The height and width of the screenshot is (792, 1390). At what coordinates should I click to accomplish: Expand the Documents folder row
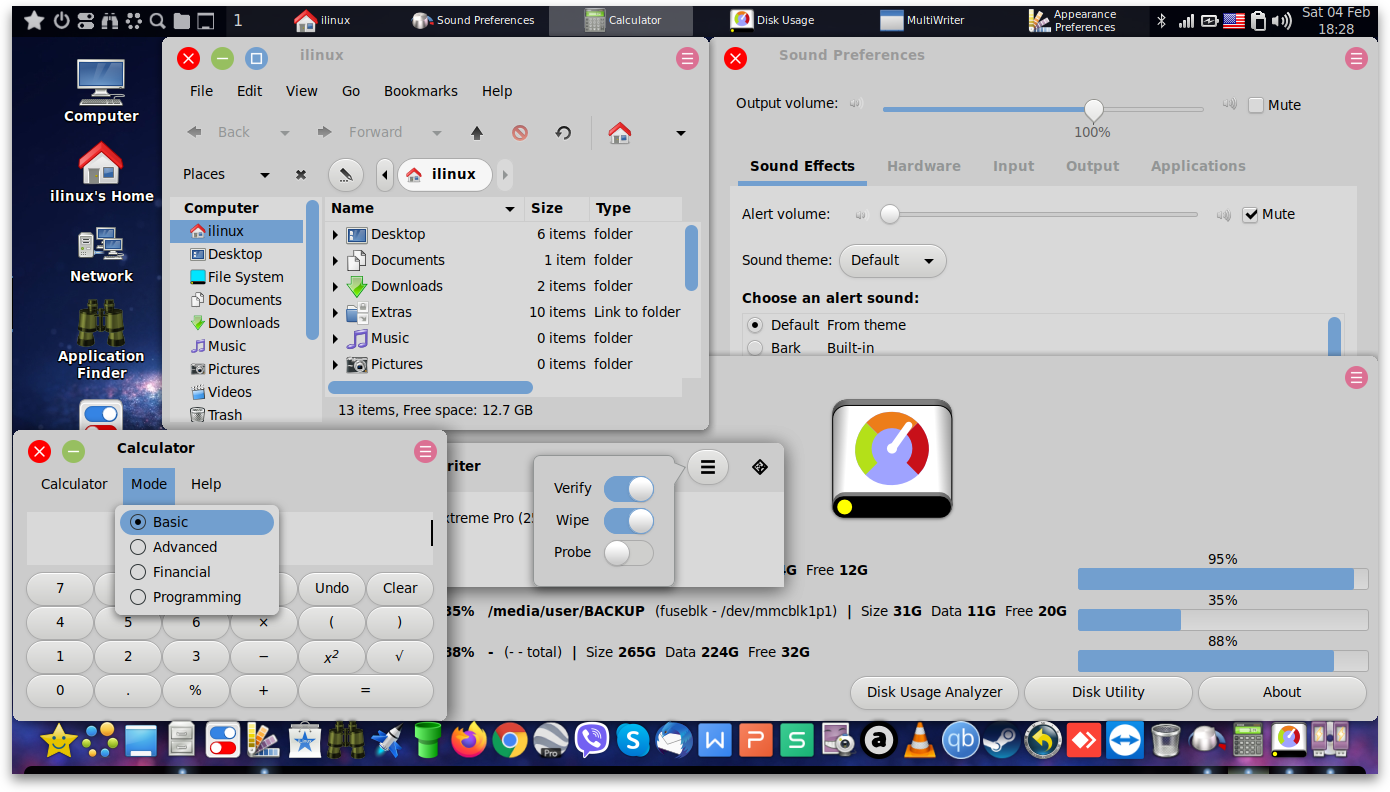tap(336, 260)
